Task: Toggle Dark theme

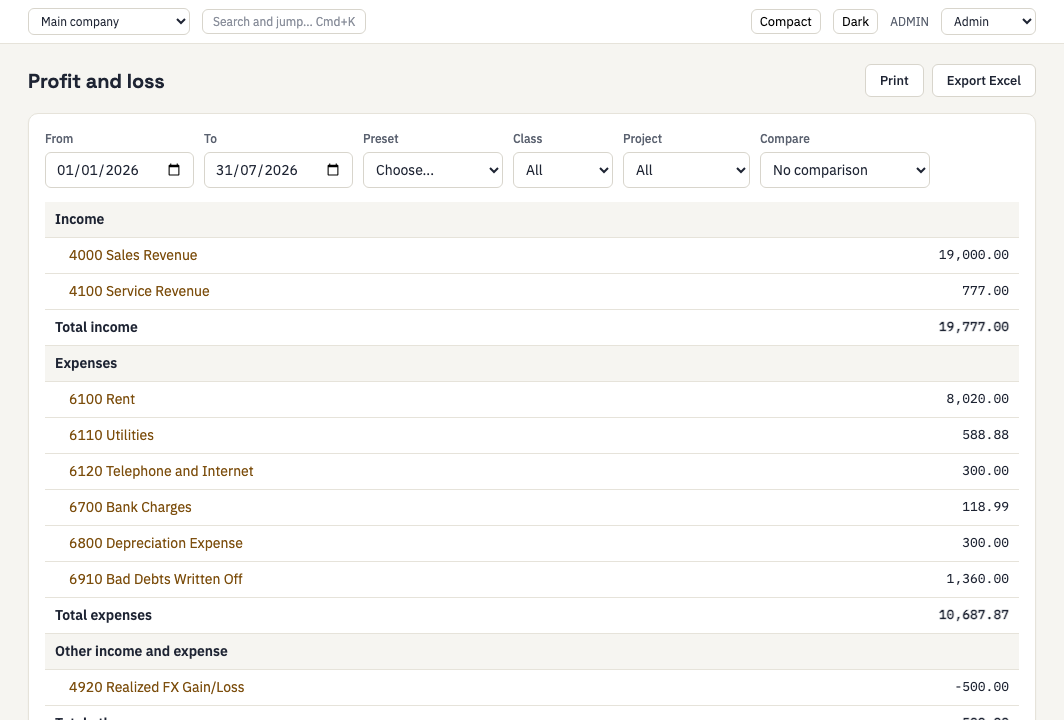Action: coord(855,22)
